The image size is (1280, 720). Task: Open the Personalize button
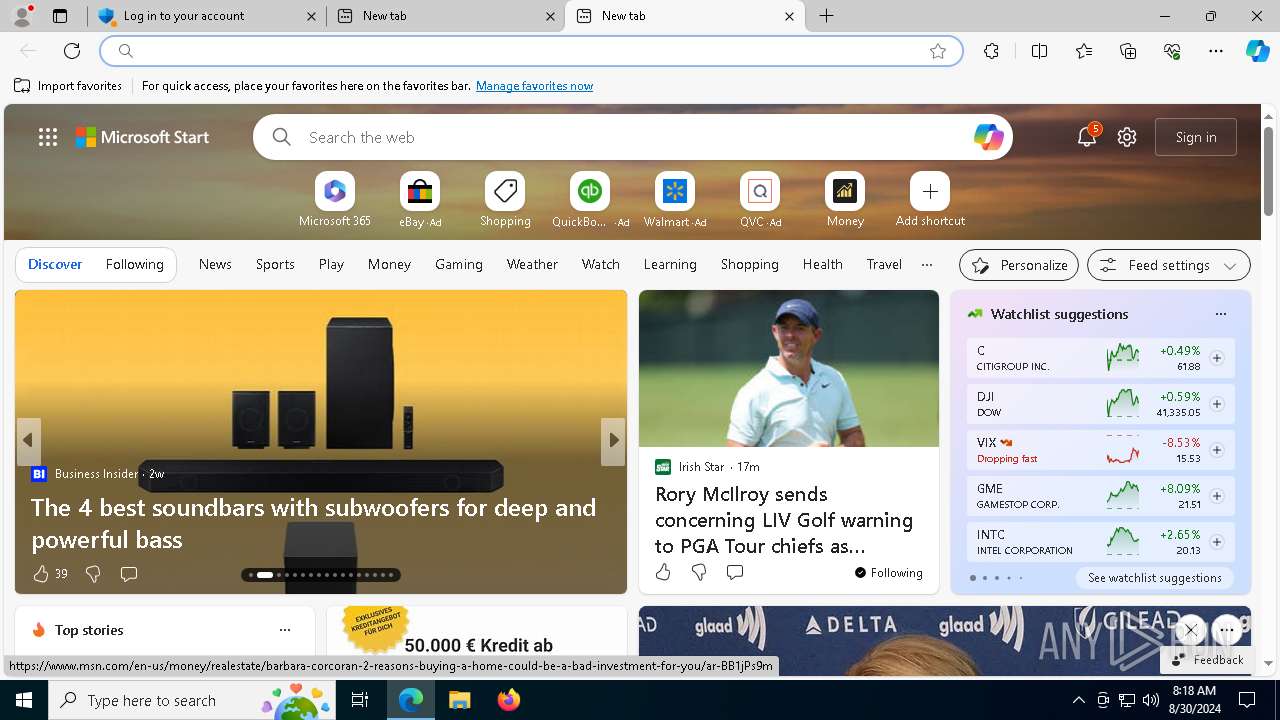pyautogui.click(x=1019, y=265)
